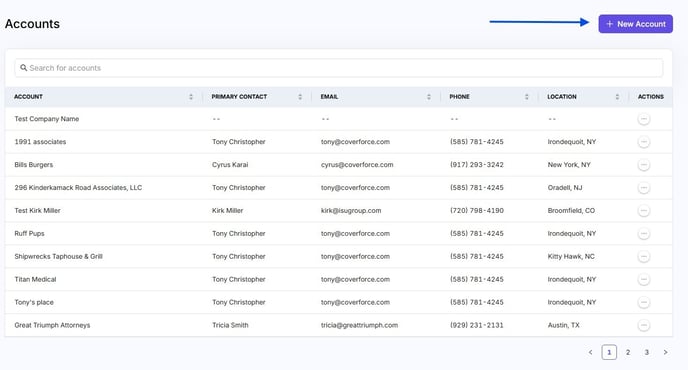
Task: Click the Accounts page heading
Action: (x=32, y=24)
